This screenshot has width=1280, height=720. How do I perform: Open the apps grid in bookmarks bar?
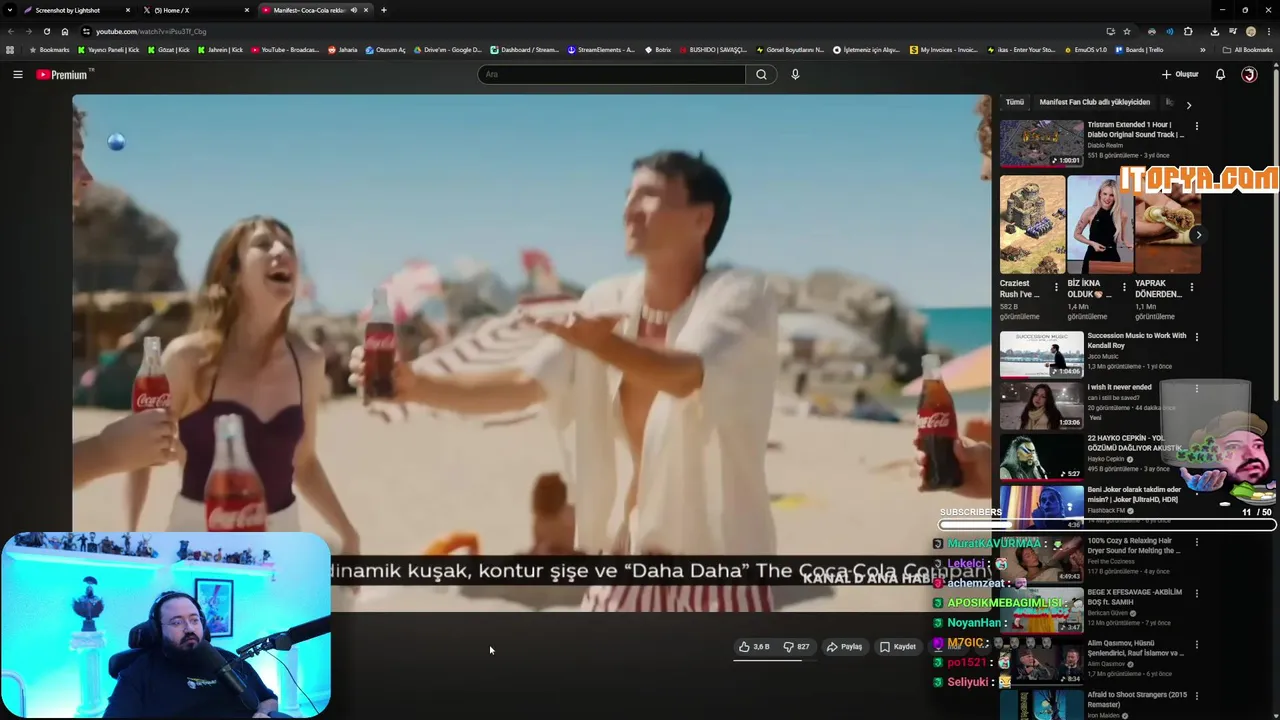(10, 50)
